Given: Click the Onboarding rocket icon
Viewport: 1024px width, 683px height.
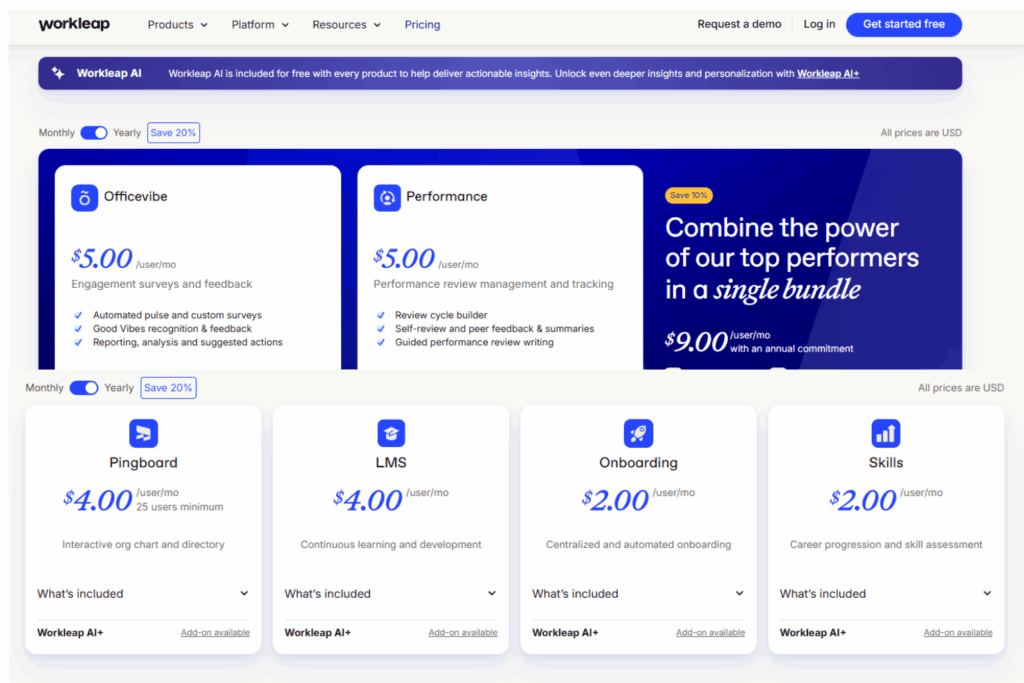Looking at the screenshot, I should [638, 432].
